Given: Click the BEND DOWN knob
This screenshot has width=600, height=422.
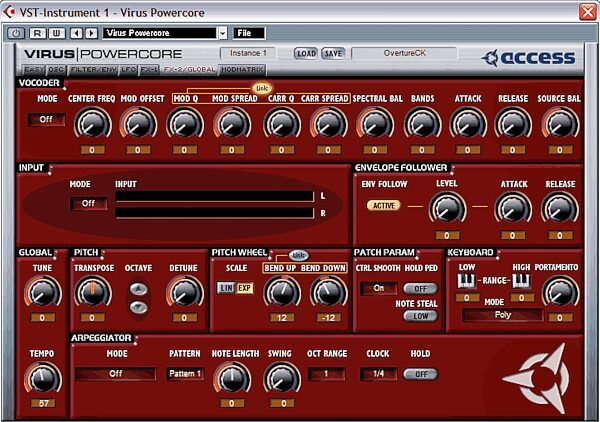Looking at the screenshot, I should coord(329,292).
